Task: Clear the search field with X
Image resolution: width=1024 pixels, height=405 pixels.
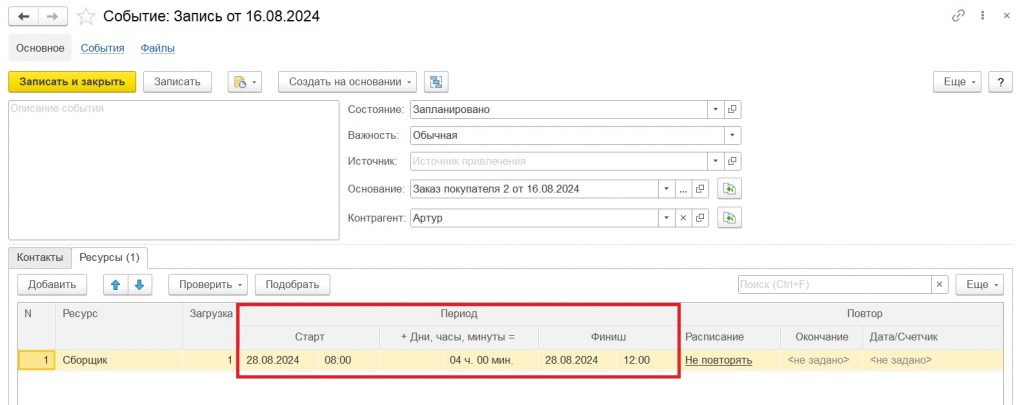Action: click(x=940, y=285)
